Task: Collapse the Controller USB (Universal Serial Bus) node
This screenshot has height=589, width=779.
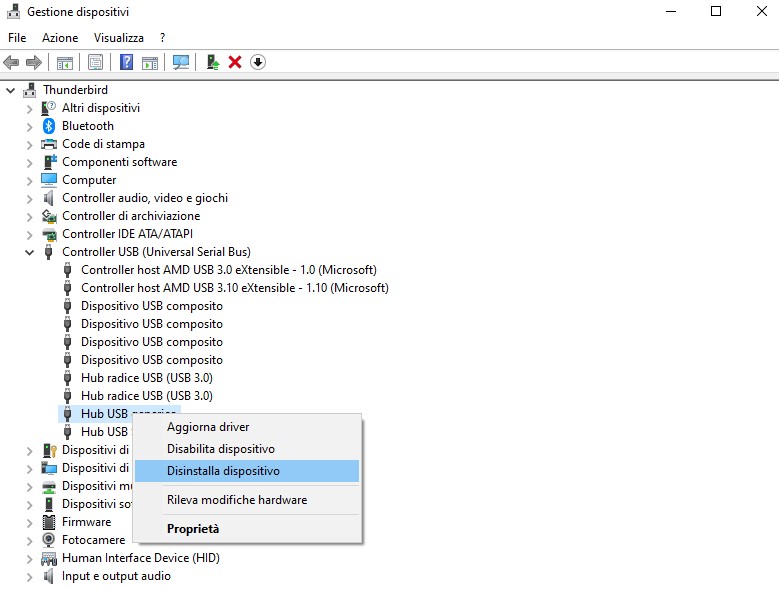Action: coord(30,252)
